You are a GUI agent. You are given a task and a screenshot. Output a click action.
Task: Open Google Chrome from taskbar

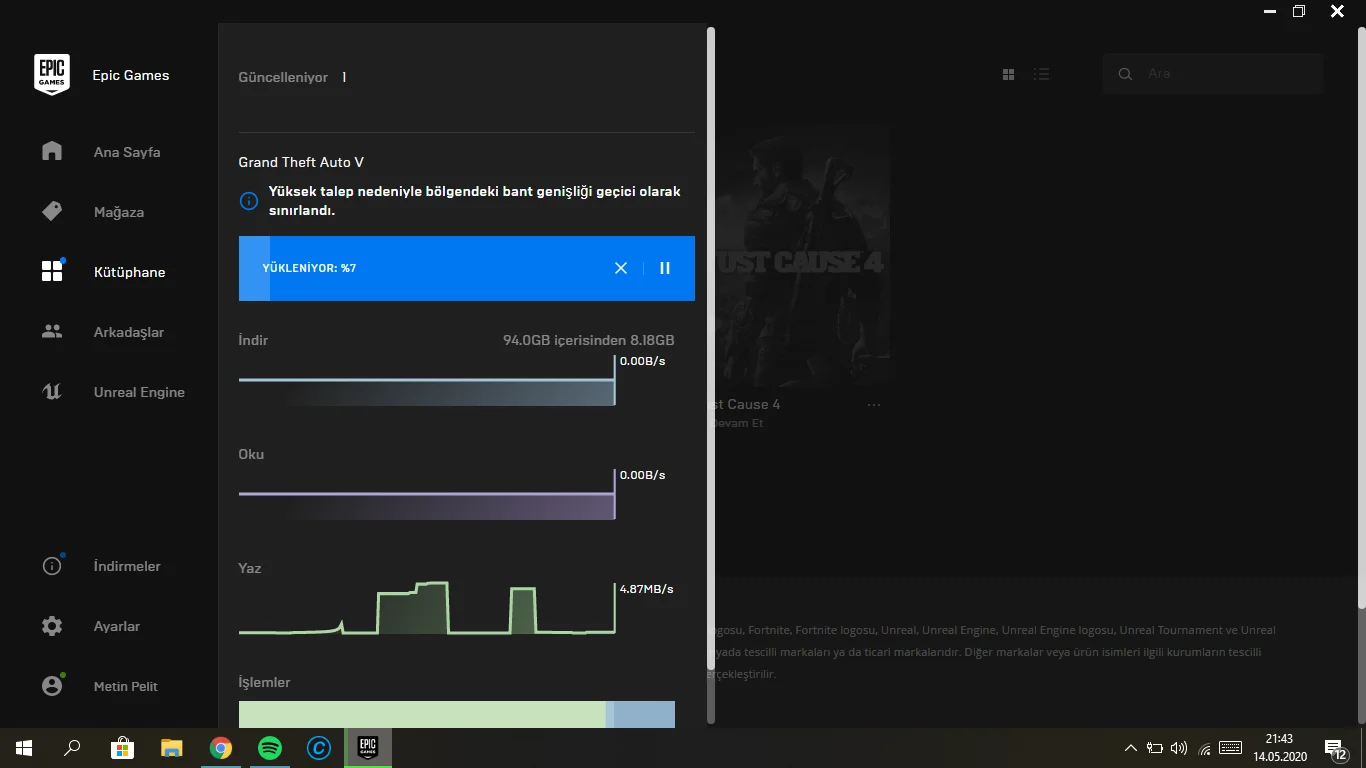click(221, 748)
